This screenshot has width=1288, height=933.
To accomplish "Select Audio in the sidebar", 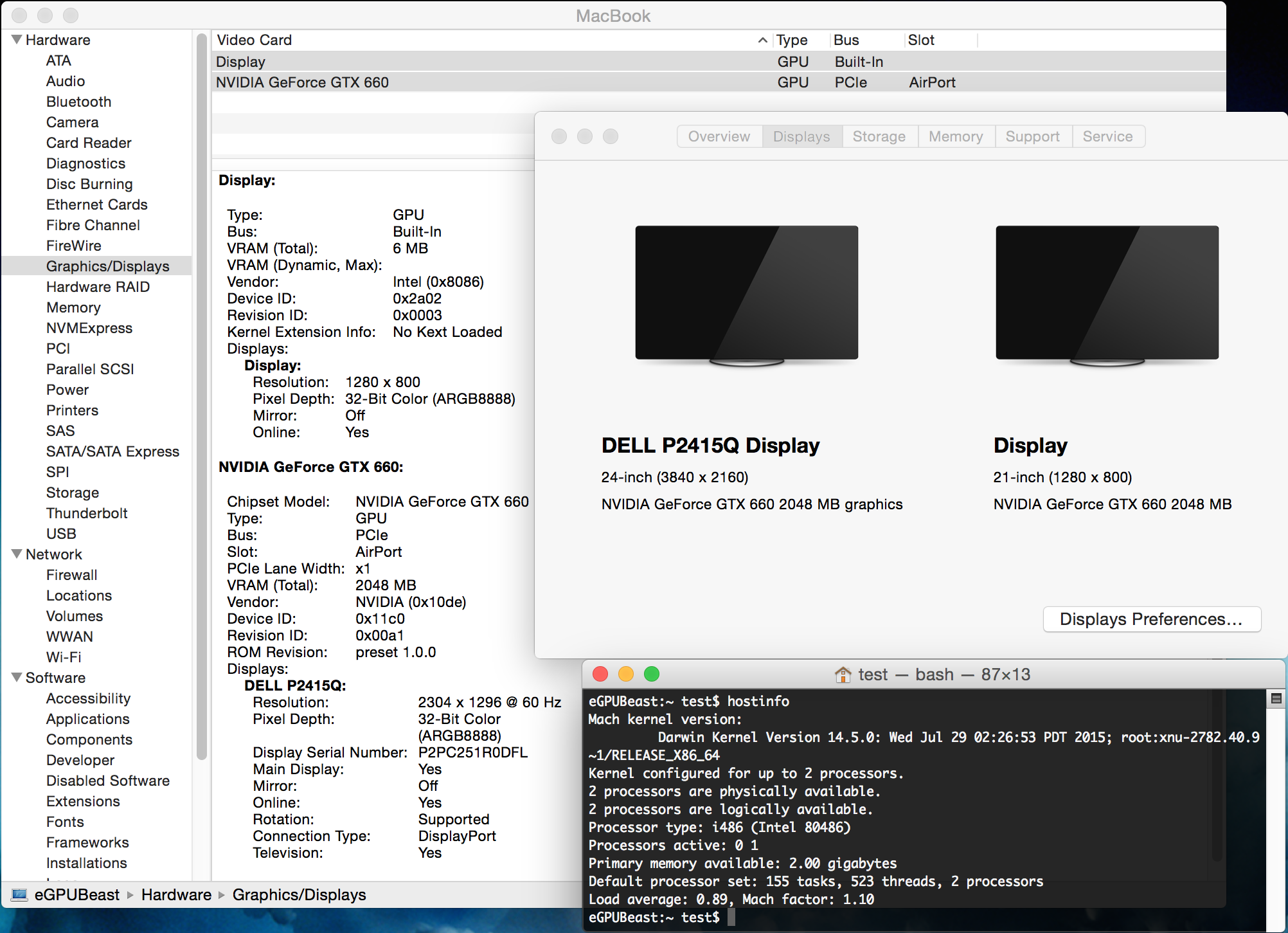I will [66, 81].
